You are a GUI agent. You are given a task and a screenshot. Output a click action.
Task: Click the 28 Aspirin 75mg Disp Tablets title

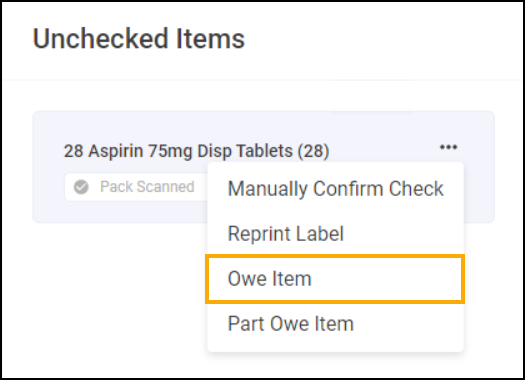point(197,151)
